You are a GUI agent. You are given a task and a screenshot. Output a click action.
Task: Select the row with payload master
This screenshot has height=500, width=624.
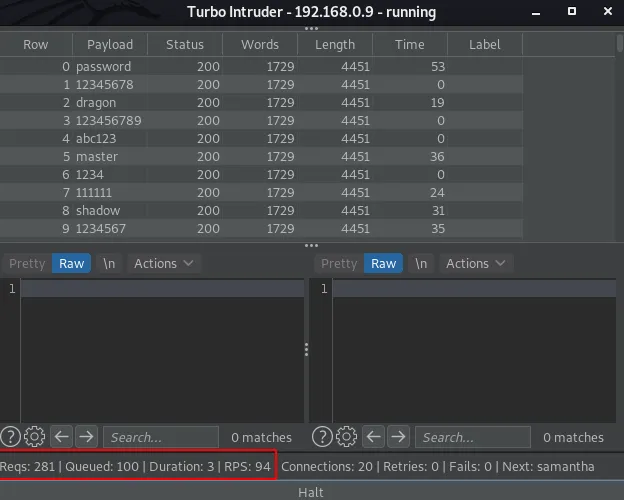pyautogui.click(x=261, y=156)
